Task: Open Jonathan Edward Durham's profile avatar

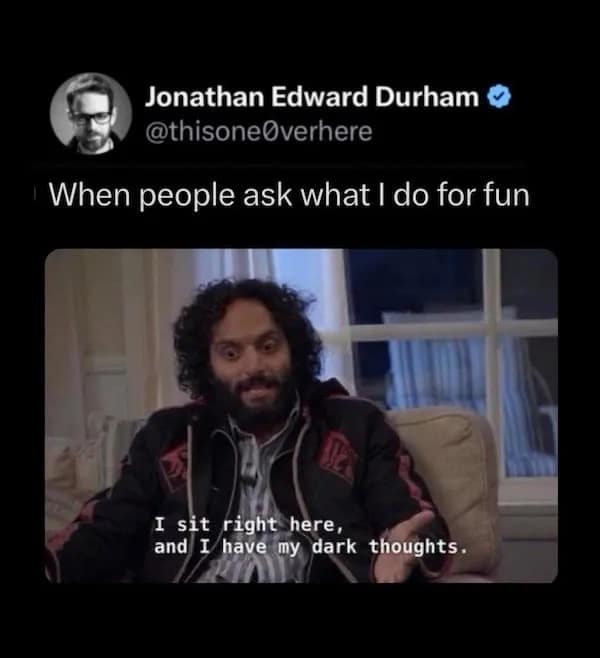Action: click(91, 114)
